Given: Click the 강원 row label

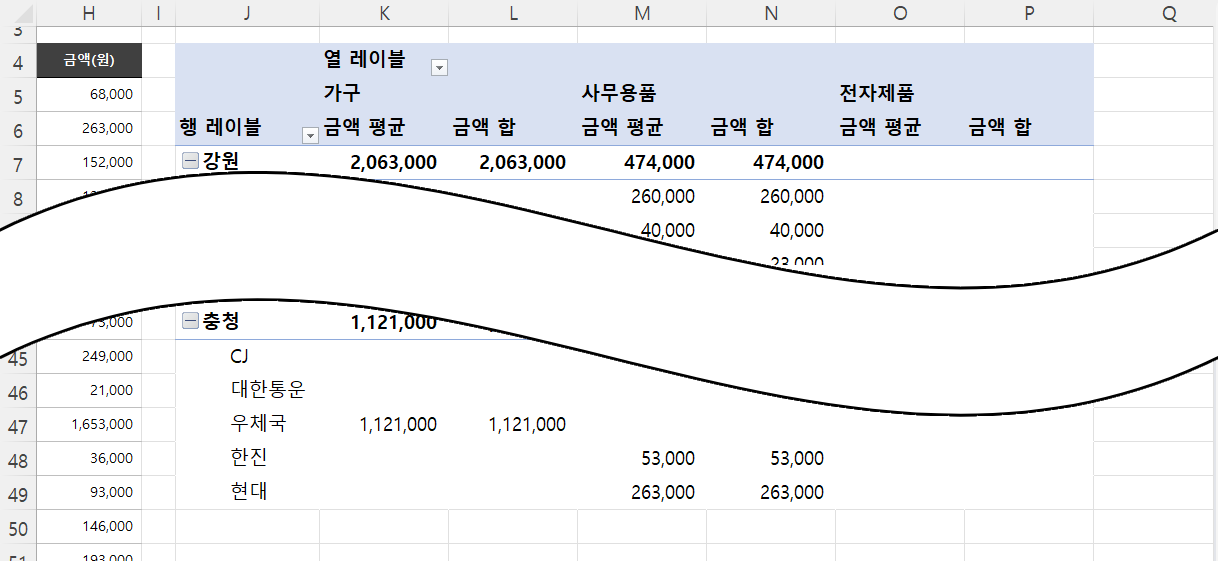Looking at the screenshot, I should (x=221, y=162).
